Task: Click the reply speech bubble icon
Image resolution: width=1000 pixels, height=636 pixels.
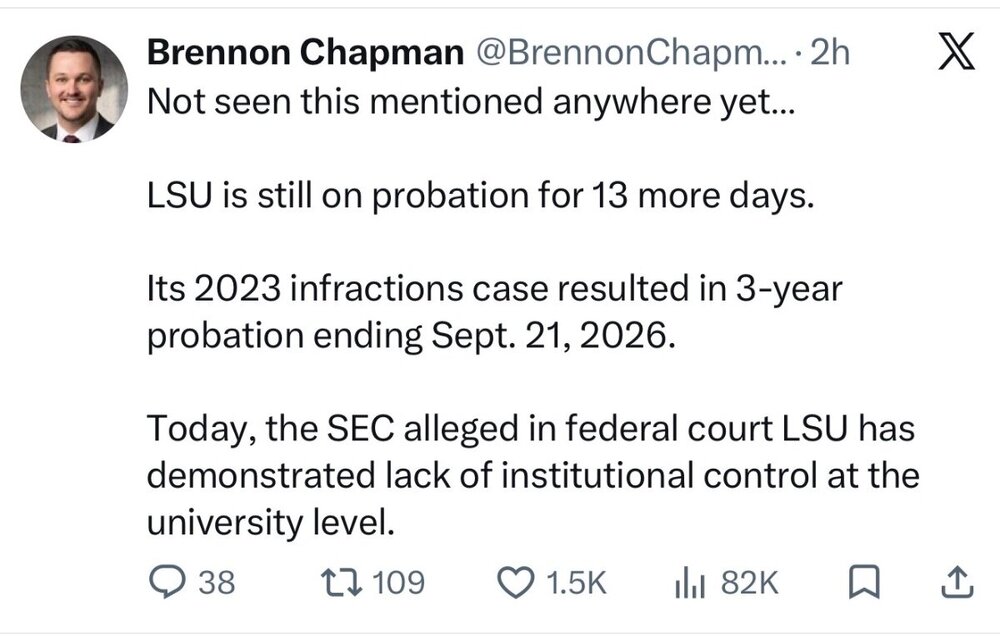Action: 167,582
